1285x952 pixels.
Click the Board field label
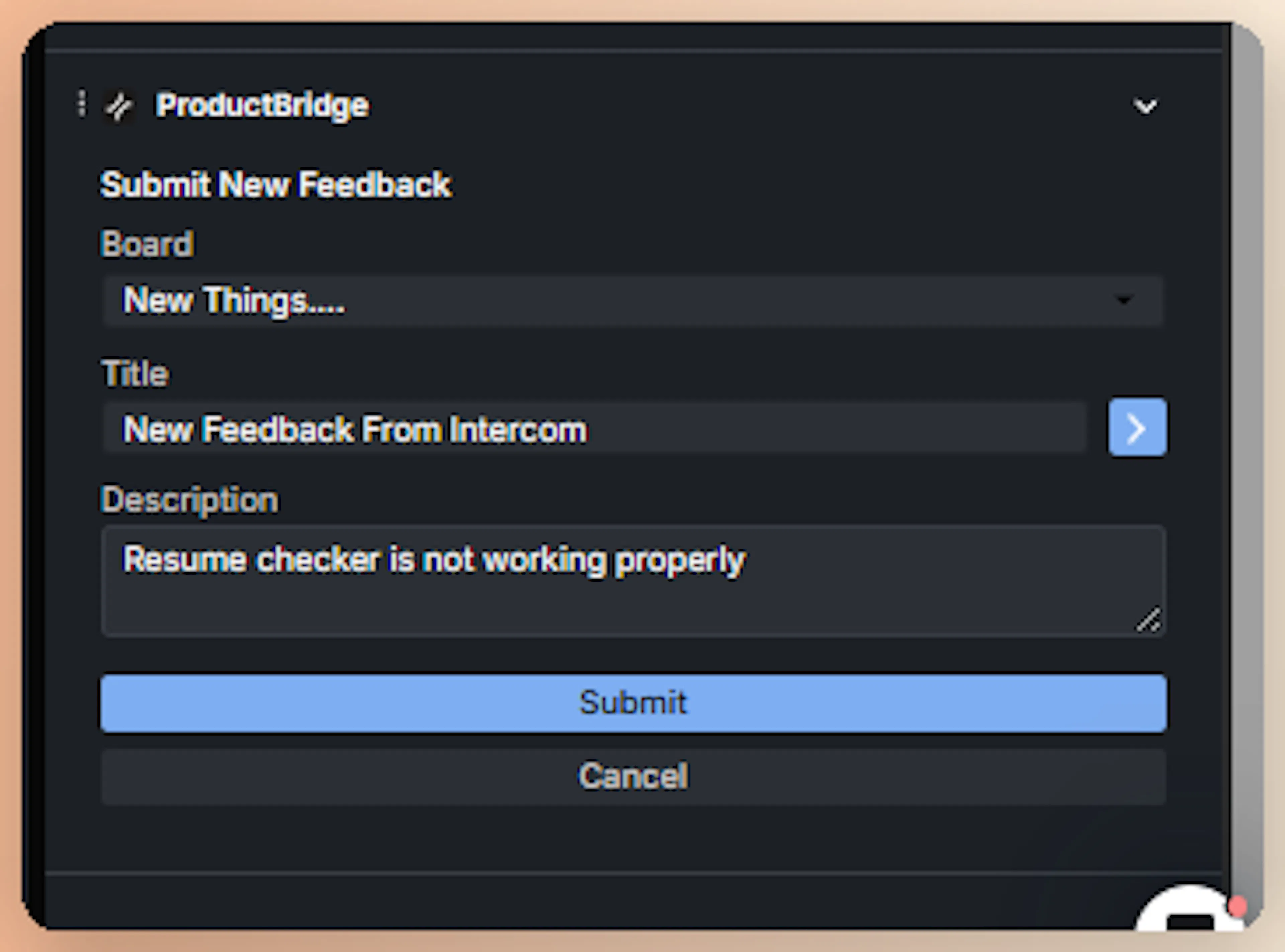(147, 244)
